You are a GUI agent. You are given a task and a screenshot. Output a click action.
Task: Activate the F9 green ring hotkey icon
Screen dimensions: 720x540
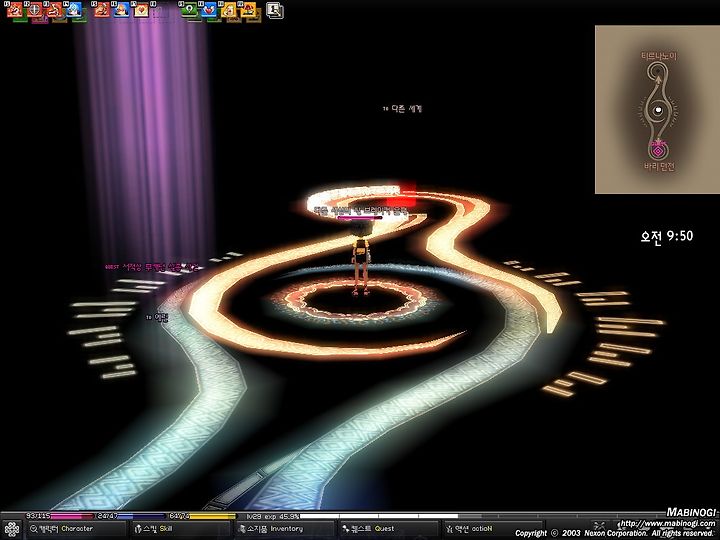coord(189,9)
